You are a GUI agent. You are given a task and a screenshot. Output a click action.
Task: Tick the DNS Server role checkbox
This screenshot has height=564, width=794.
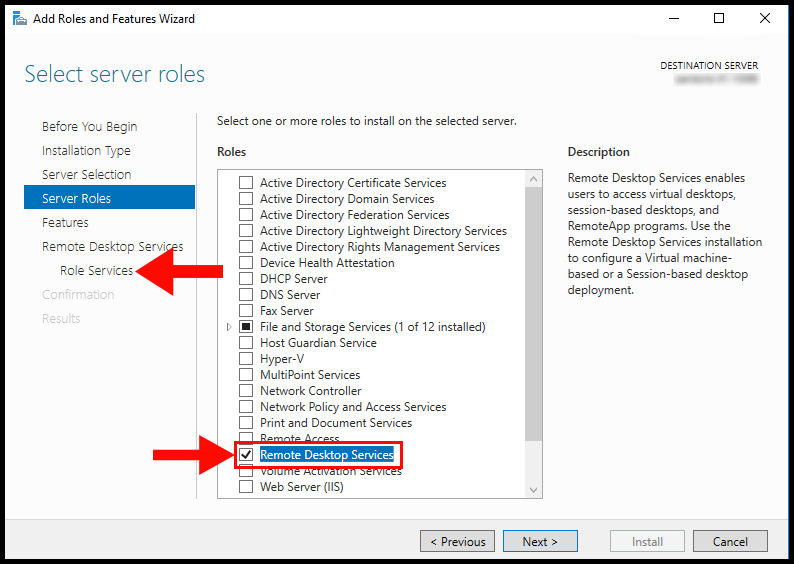[246, 295]
